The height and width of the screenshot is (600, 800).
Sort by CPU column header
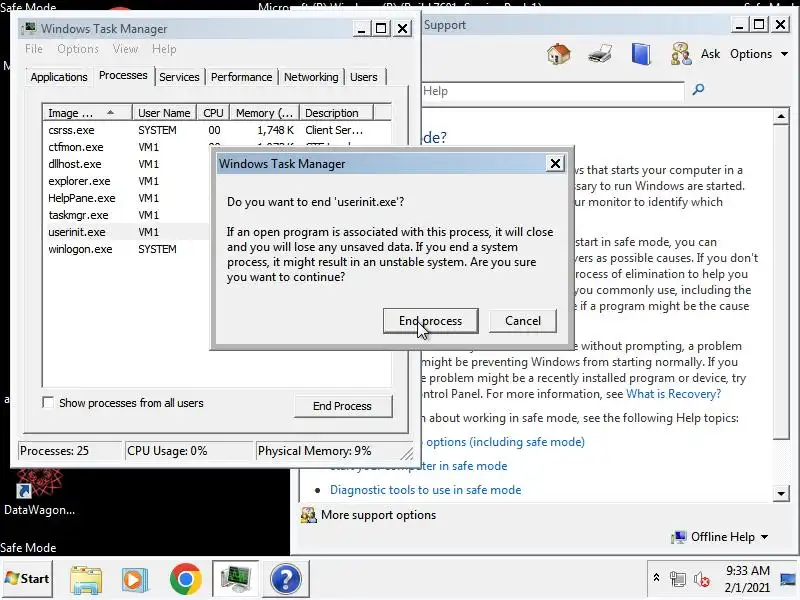(213, 113)
